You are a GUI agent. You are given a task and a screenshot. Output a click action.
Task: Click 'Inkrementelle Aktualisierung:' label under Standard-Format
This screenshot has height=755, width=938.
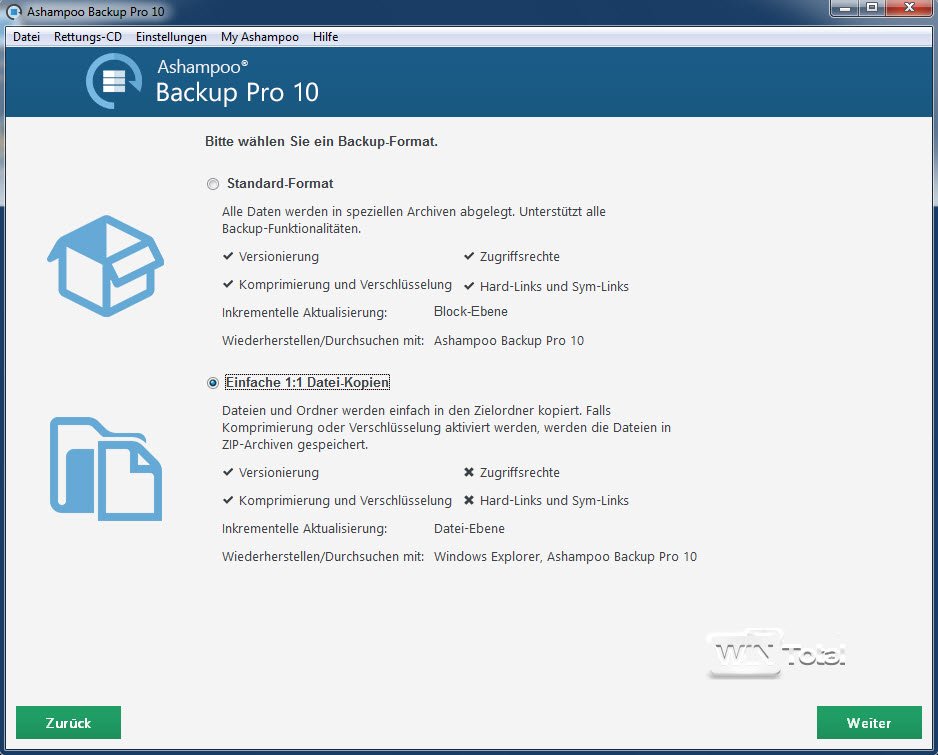click(304, 313)
